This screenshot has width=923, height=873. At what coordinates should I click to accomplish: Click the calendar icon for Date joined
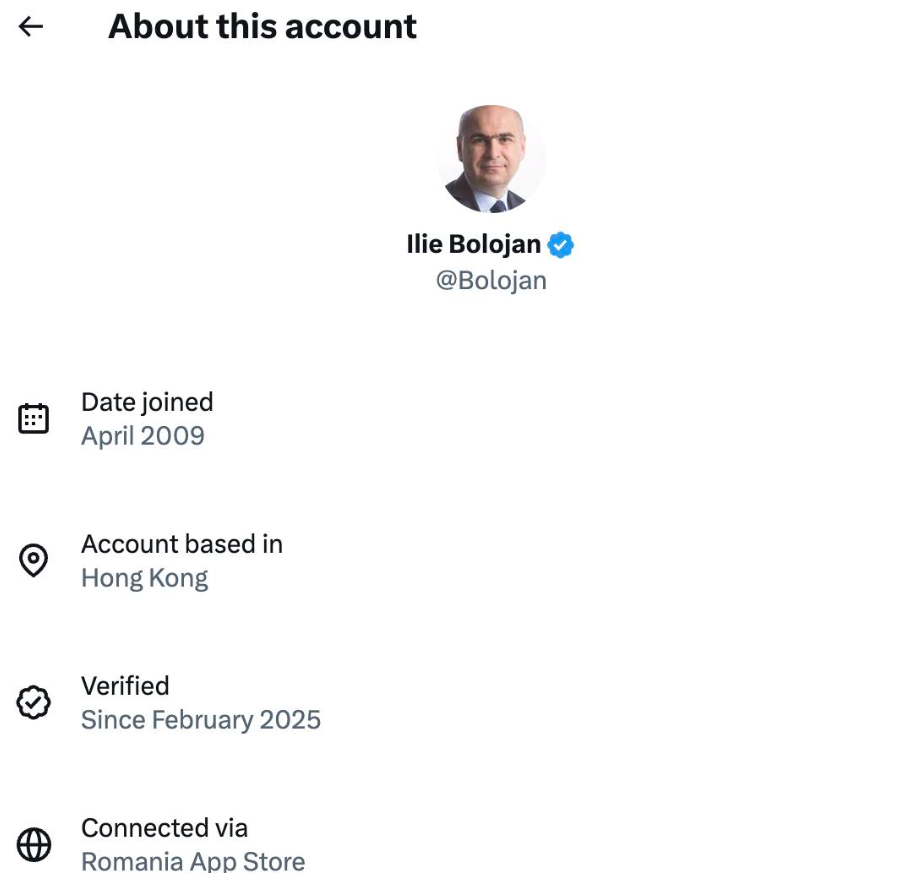pos(34,418)
